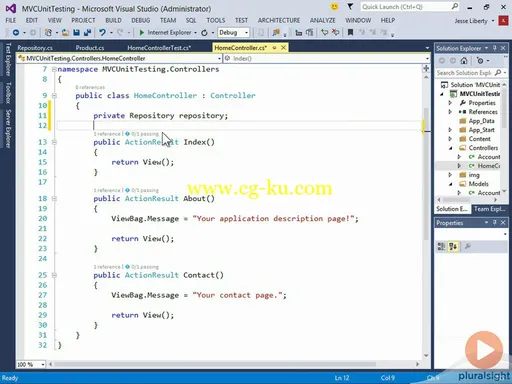Click the feedback smiley face icon
Image resolution: width=512 pixels, height=384 pixels.
tap(334, 6)
